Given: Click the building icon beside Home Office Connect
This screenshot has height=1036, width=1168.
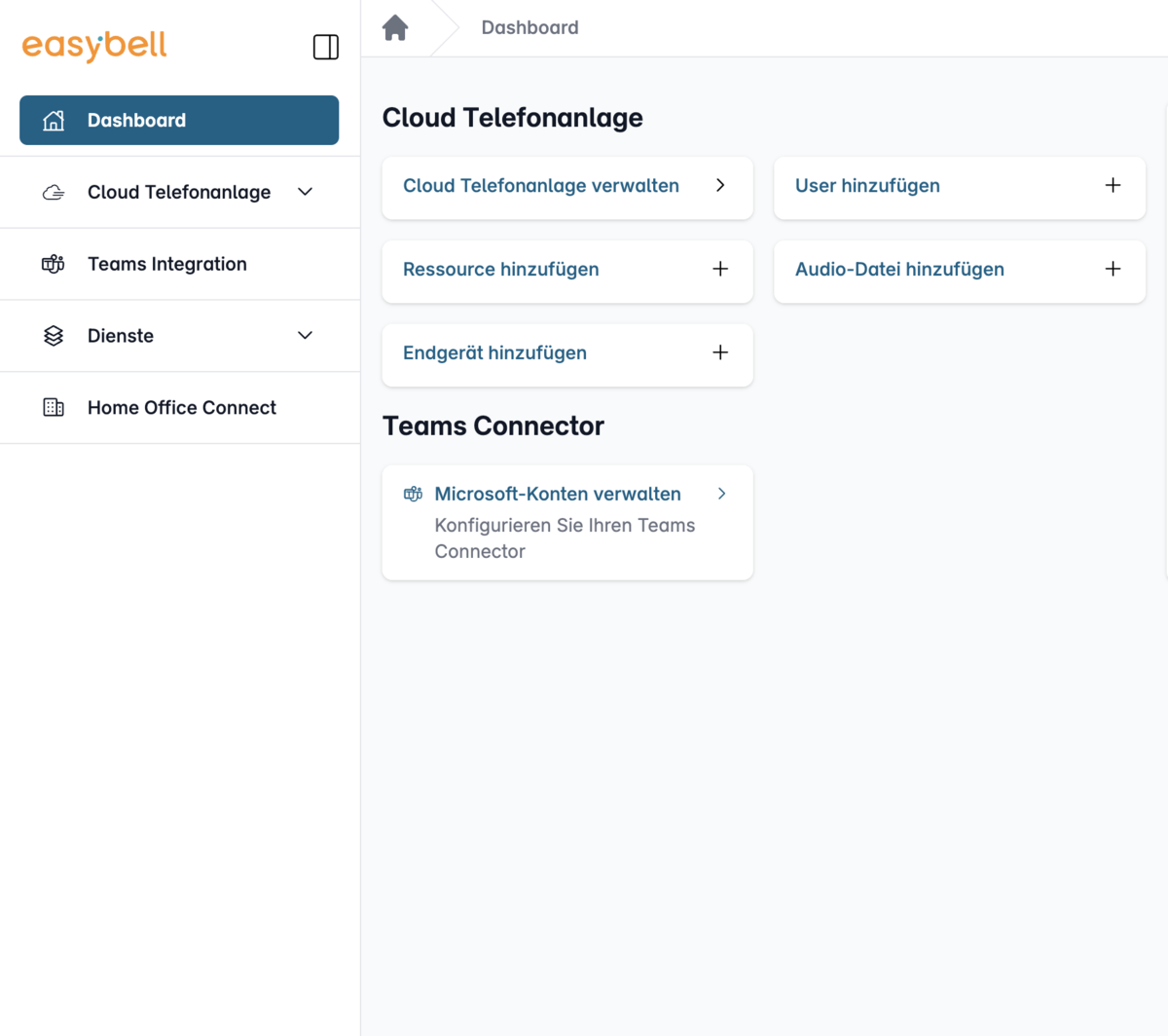Looking at the screenshot, I should pyautogui.click(x=54, y=408).
